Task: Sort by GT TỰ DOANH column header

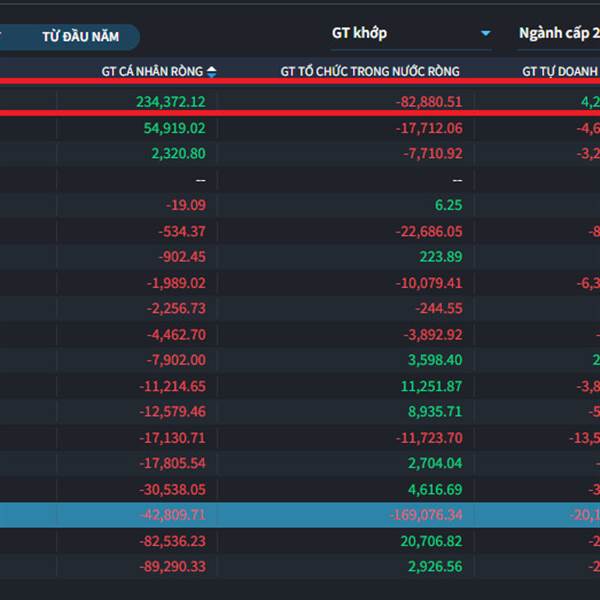Action: 560,72
